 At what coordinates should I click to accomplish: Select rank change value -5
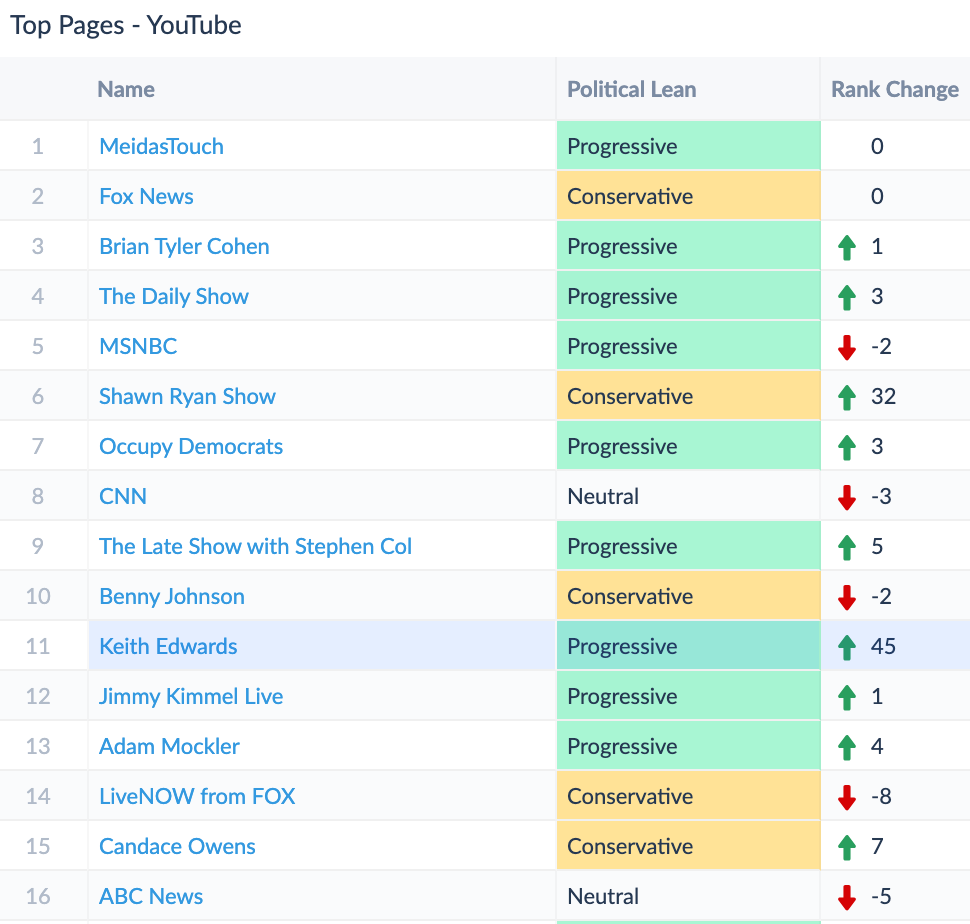coord(882,897)
